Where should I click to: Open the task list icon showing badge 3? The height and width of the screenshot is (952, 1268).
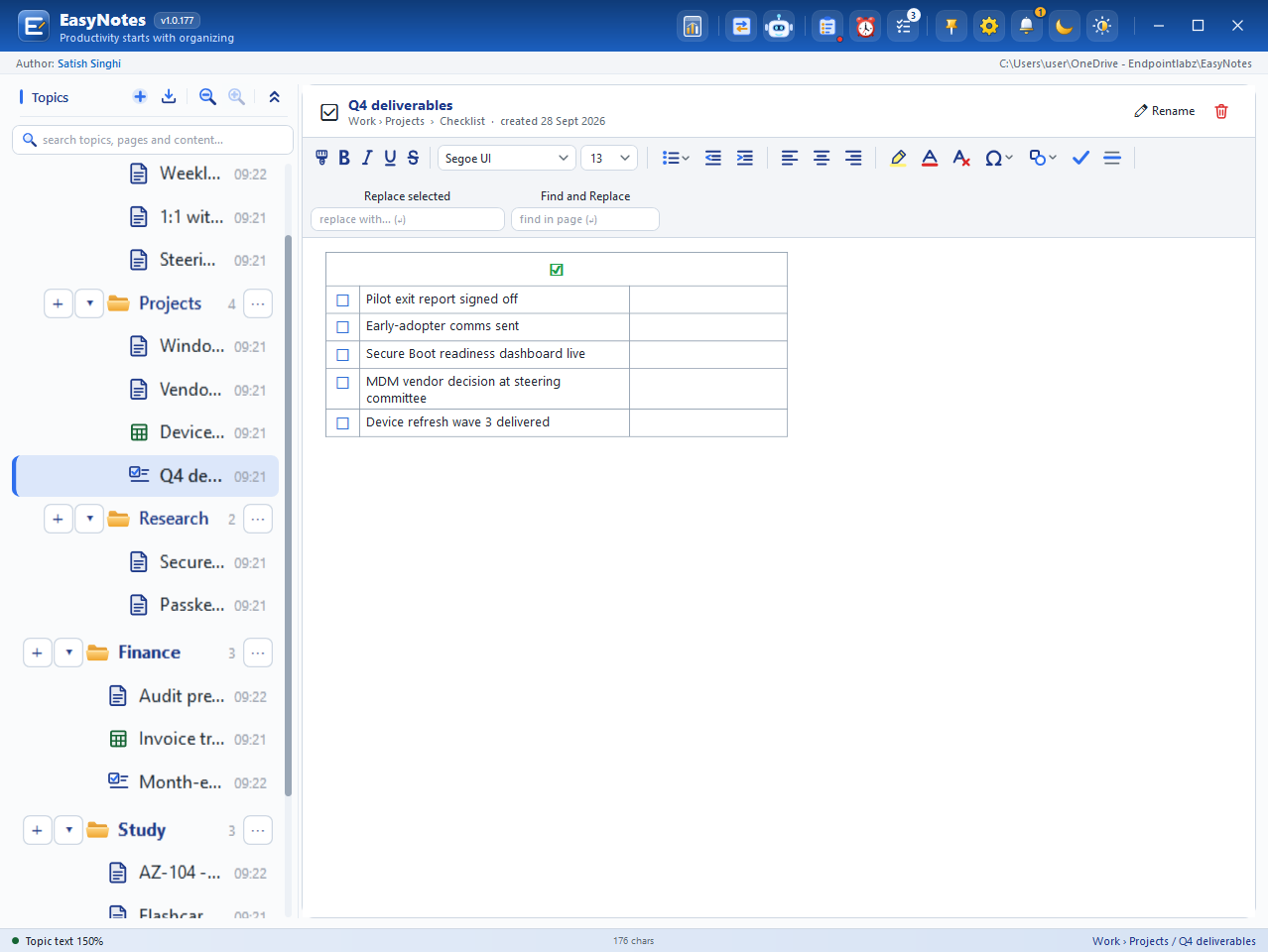click(x=904, y=27)
